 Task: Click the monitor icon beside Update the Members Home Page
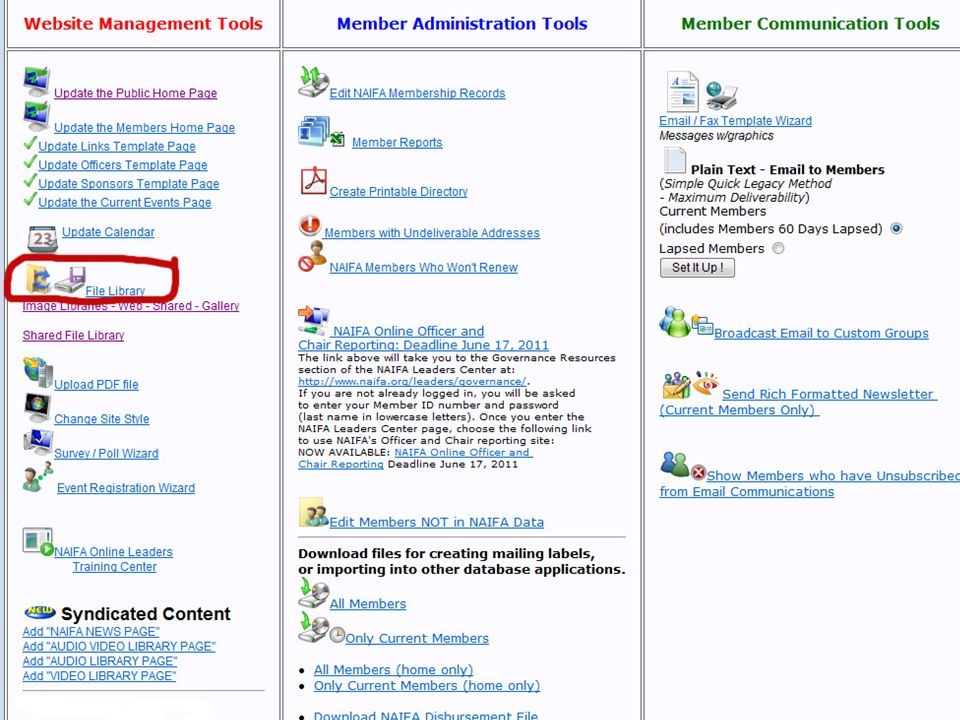pyautogui.click(x=36, y=116)
